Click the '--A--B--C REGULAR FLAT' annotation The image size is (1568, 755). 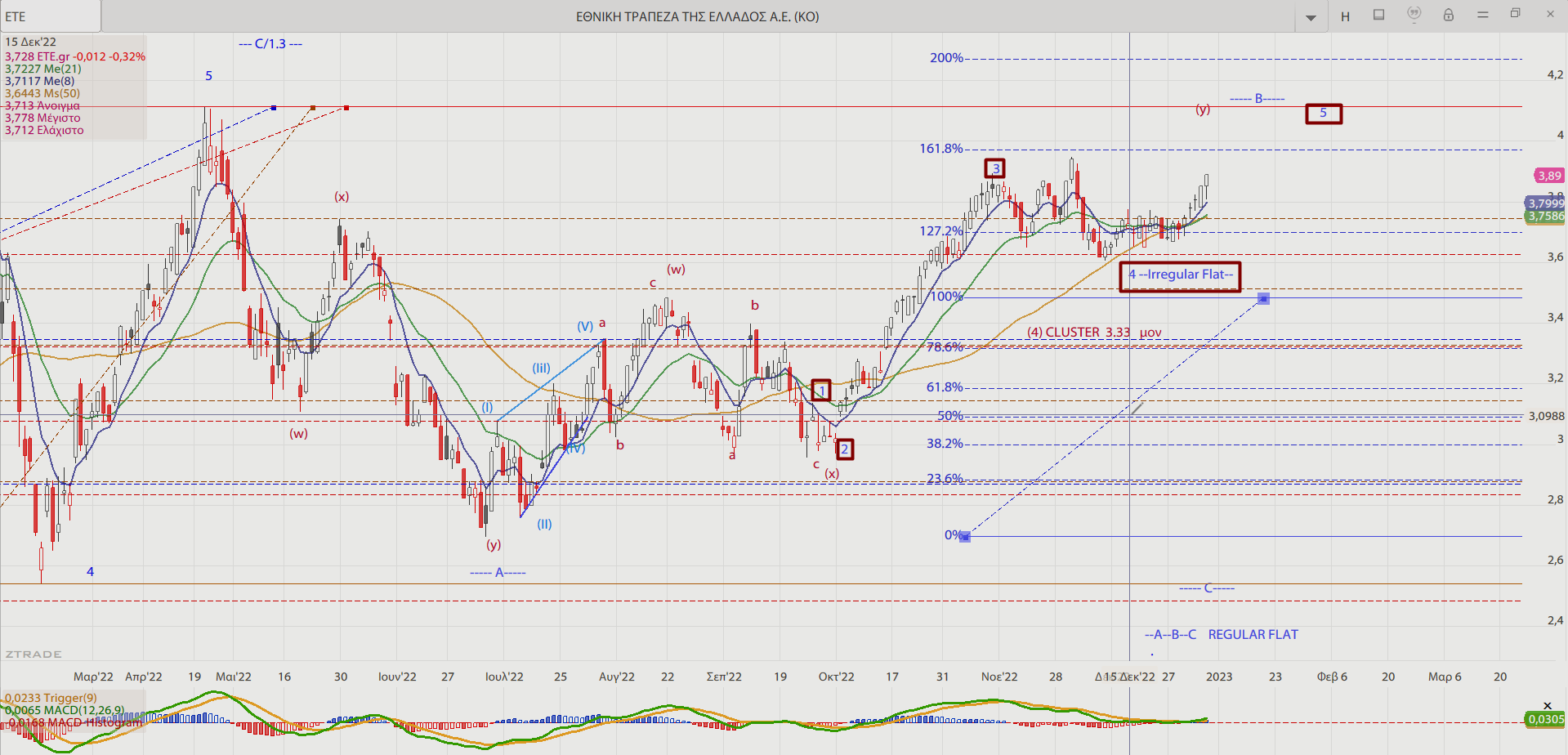click(x=1221, y=635)
